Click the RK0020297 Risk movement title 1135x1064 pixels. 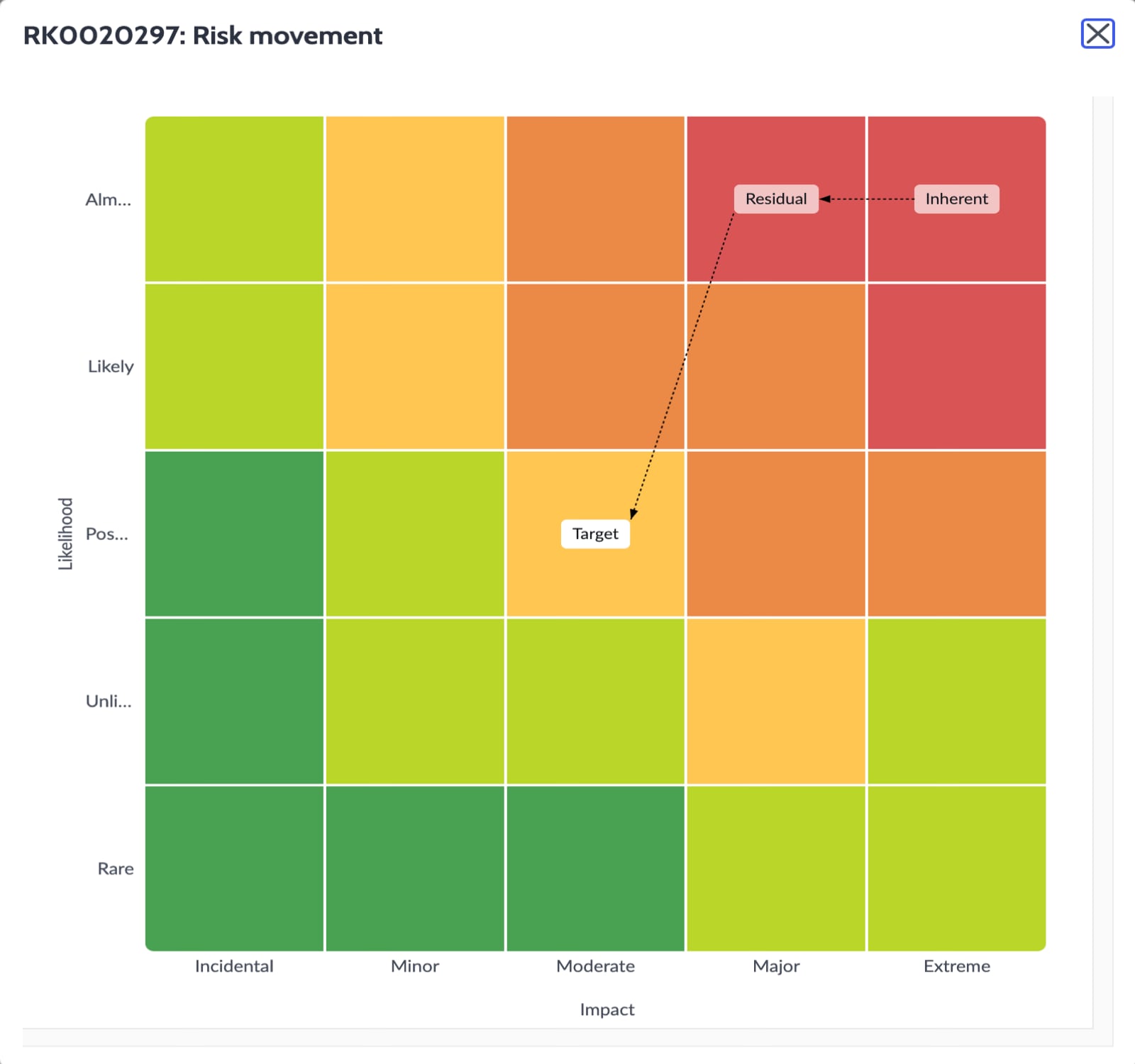[203, 35]
